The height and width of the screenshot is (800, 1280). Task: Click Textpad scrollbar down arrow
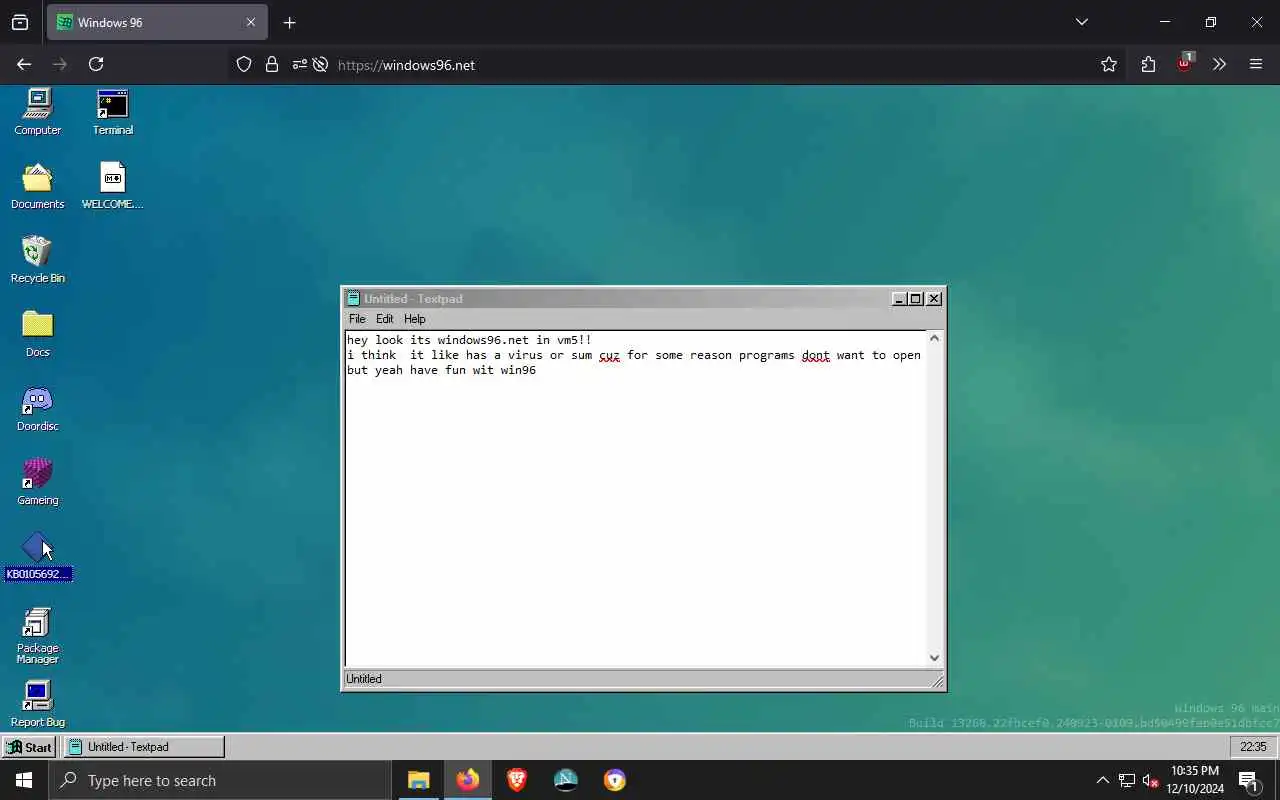point(935,658)
